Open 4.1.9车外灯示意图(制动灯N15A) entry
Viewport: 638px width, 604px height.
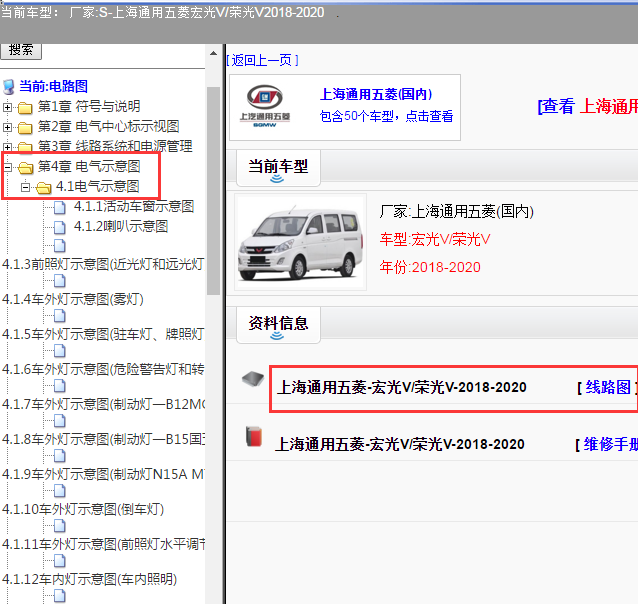[x=103, y=475]
